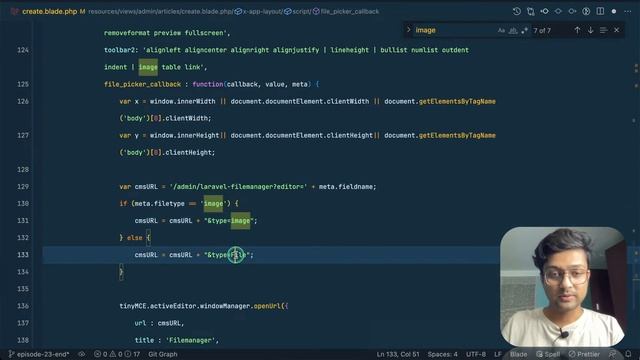Toggle Match Whole Word in find widget

point(513,30)
